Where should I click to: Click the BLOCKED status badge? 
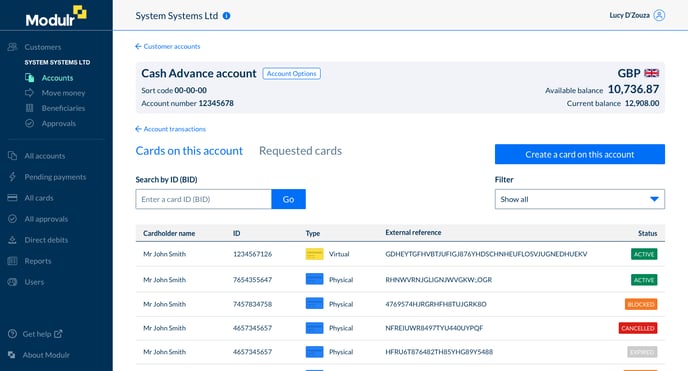click(641, 304)
